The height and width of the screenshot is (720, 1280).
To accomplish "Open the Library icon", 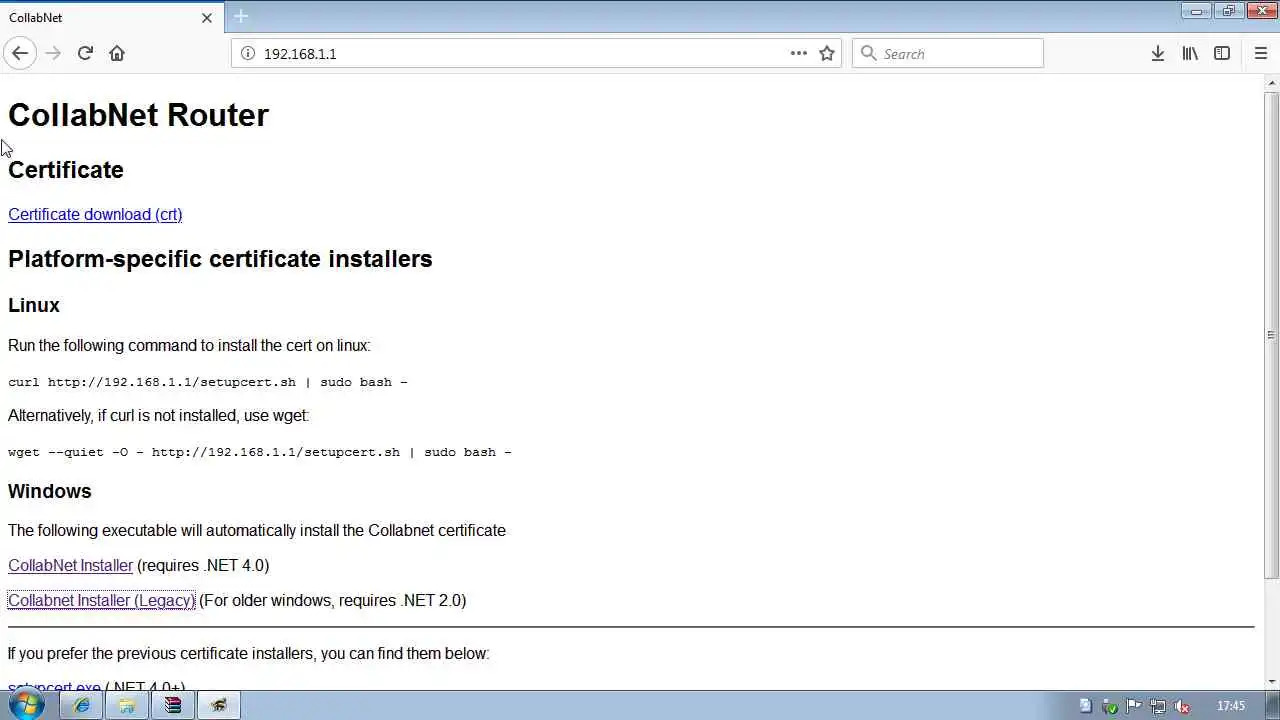I will tap(1190, 53).
